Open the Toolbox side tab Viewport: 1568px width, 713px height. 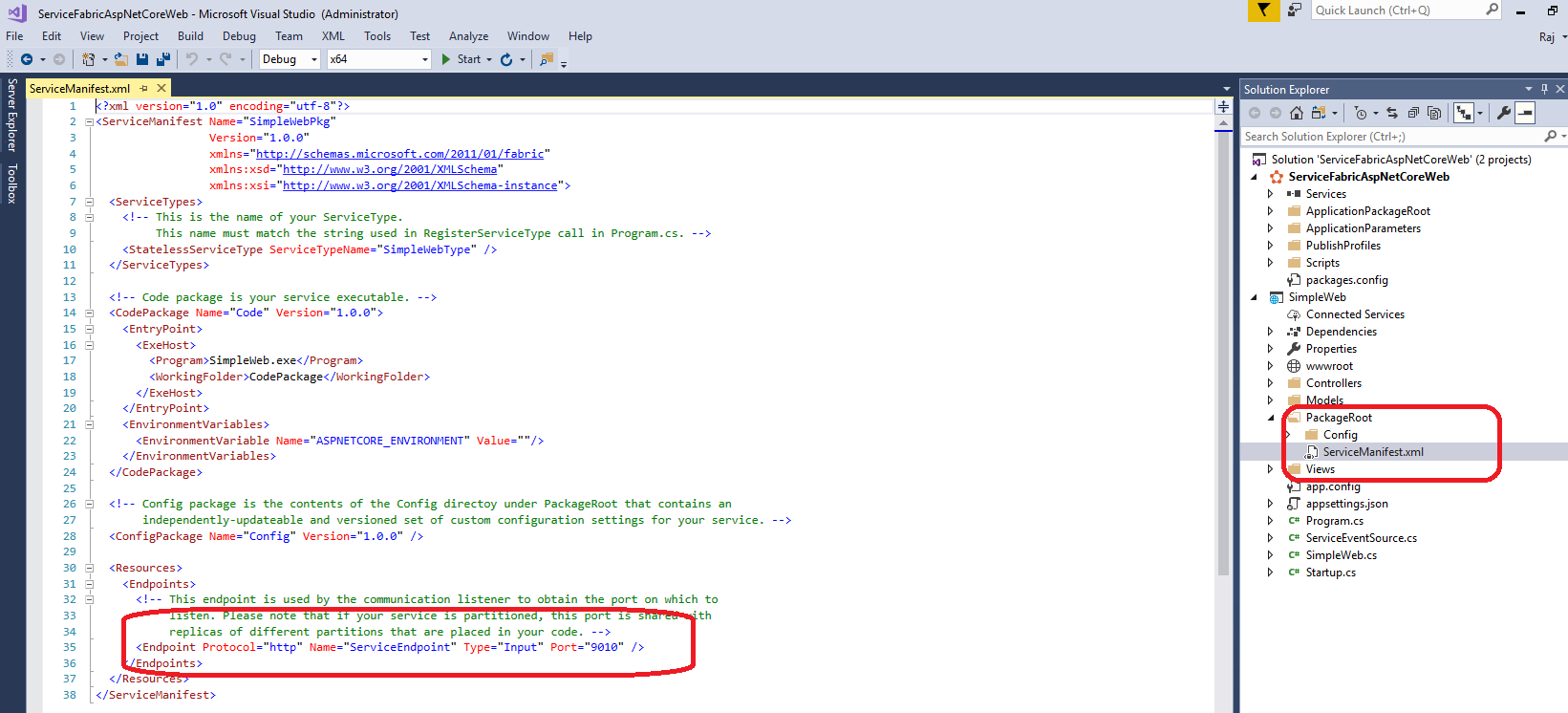tap(11, 184)
